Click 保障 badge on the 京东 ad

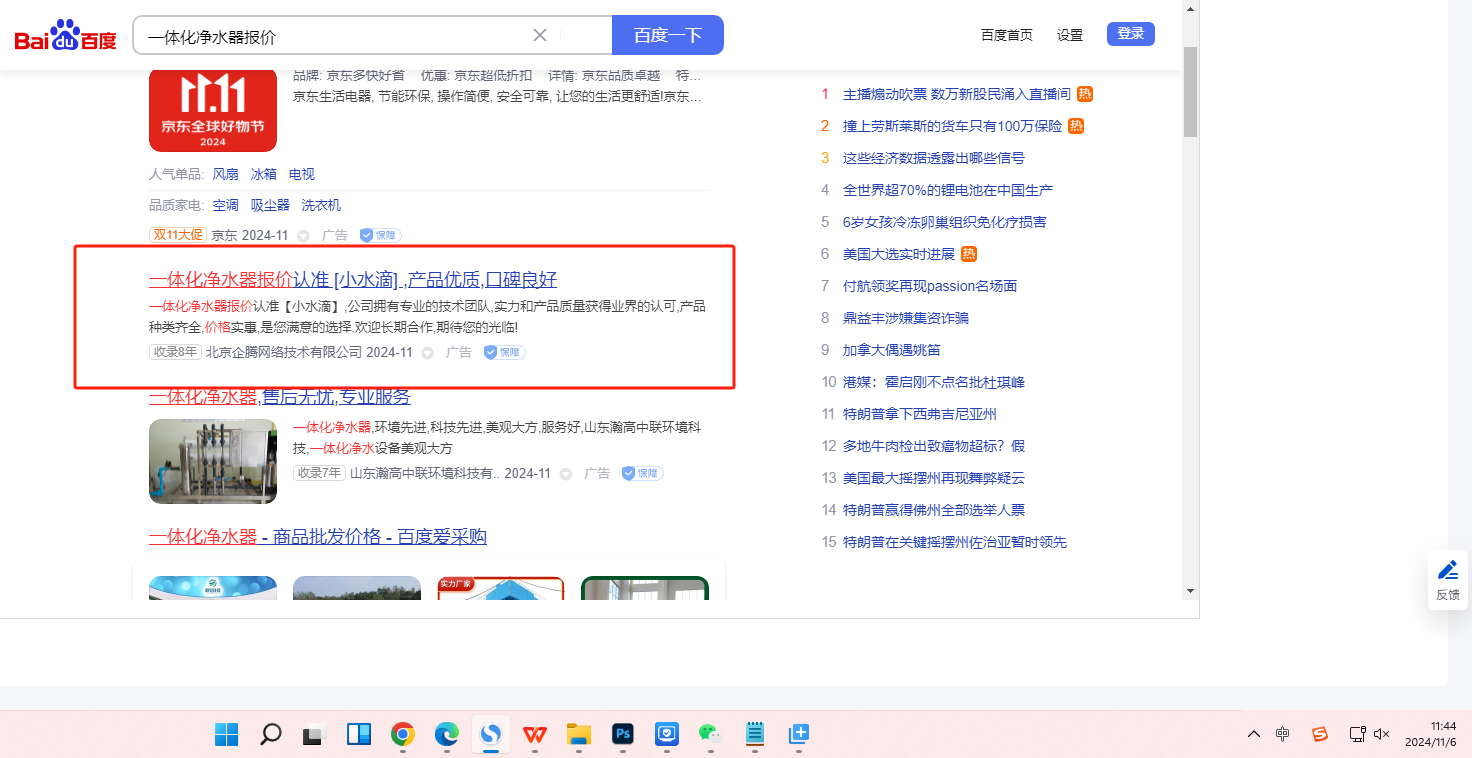pos(380,236)
